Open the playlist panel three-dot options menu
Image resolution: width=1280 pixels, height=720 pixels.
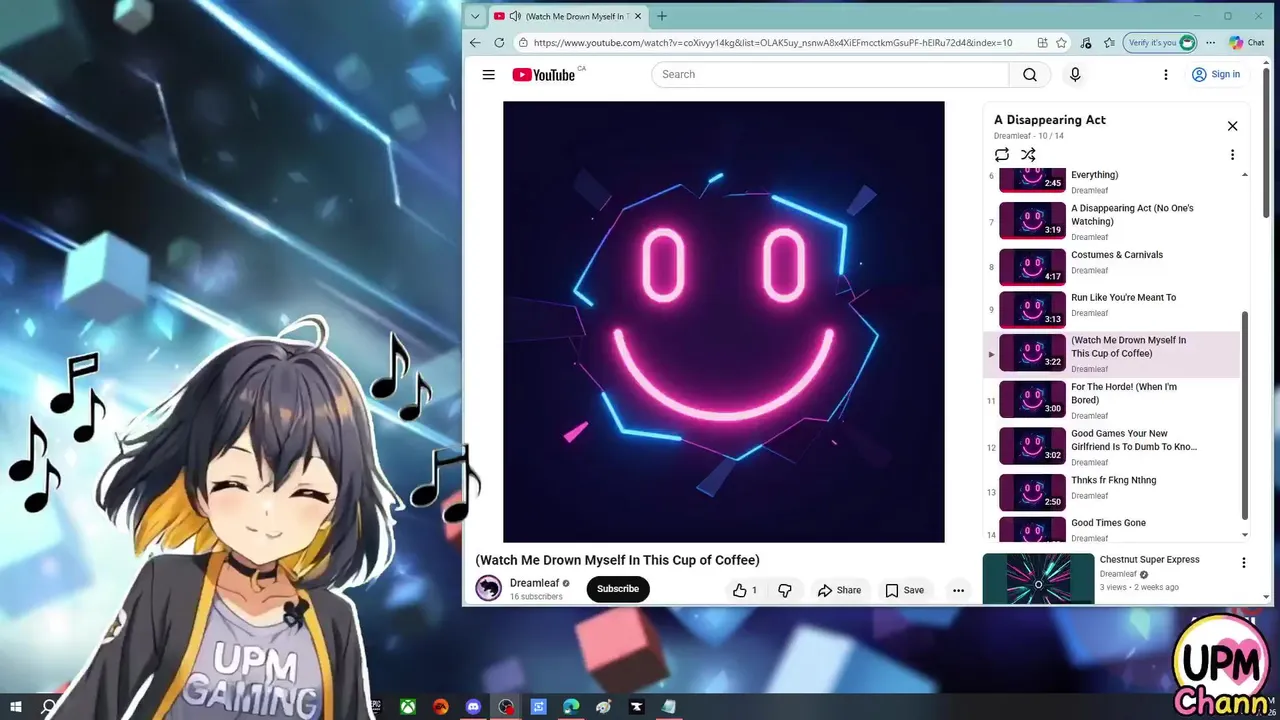[1232, 155]
